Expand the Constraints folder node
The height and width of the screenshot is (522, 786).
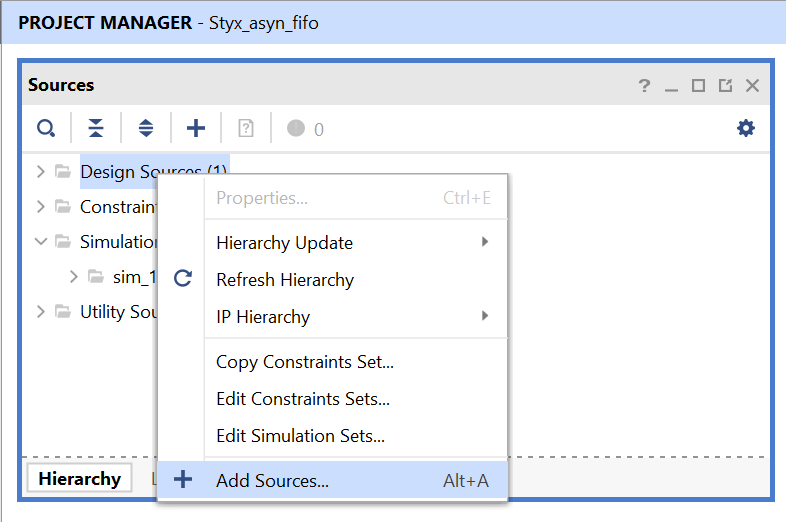40,207
